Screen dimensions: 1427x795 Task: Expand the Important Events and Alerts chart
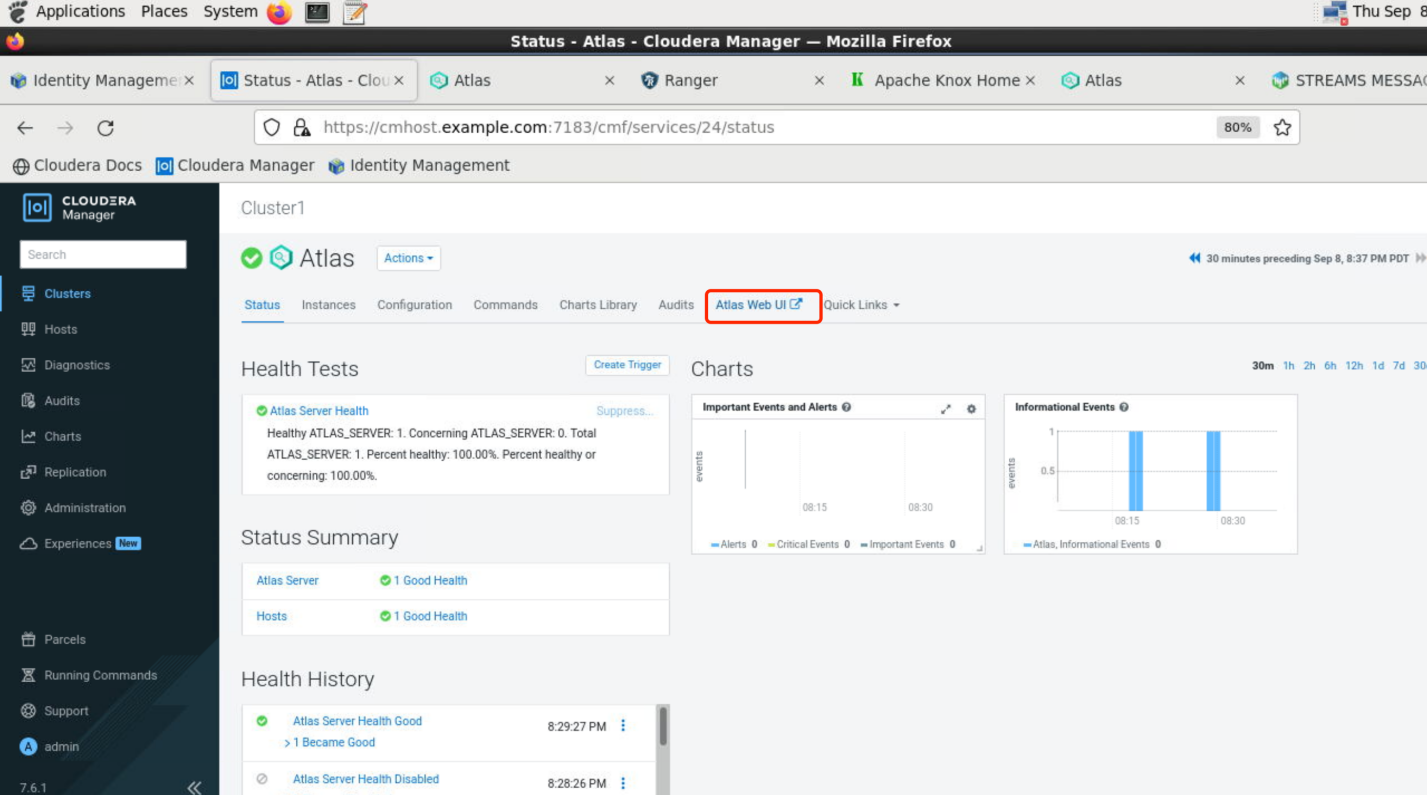pos(946,409)
